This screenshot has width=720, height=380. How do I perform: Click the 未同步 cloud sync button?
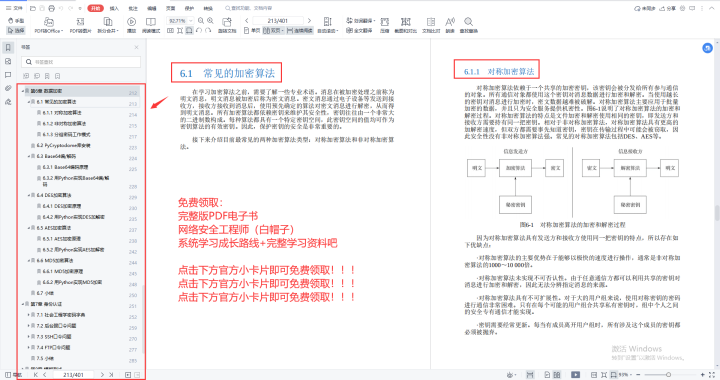645,8
